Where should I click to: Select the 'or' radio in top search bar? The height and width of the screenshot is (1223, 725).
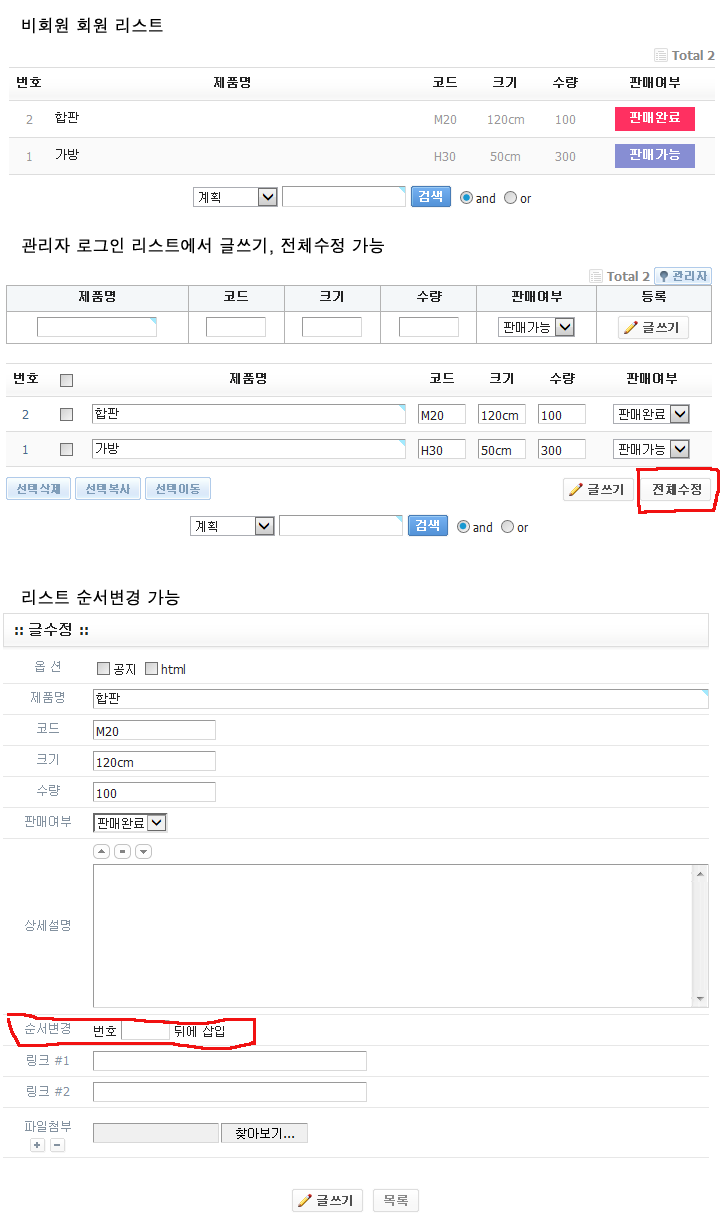tap(510, 198)
